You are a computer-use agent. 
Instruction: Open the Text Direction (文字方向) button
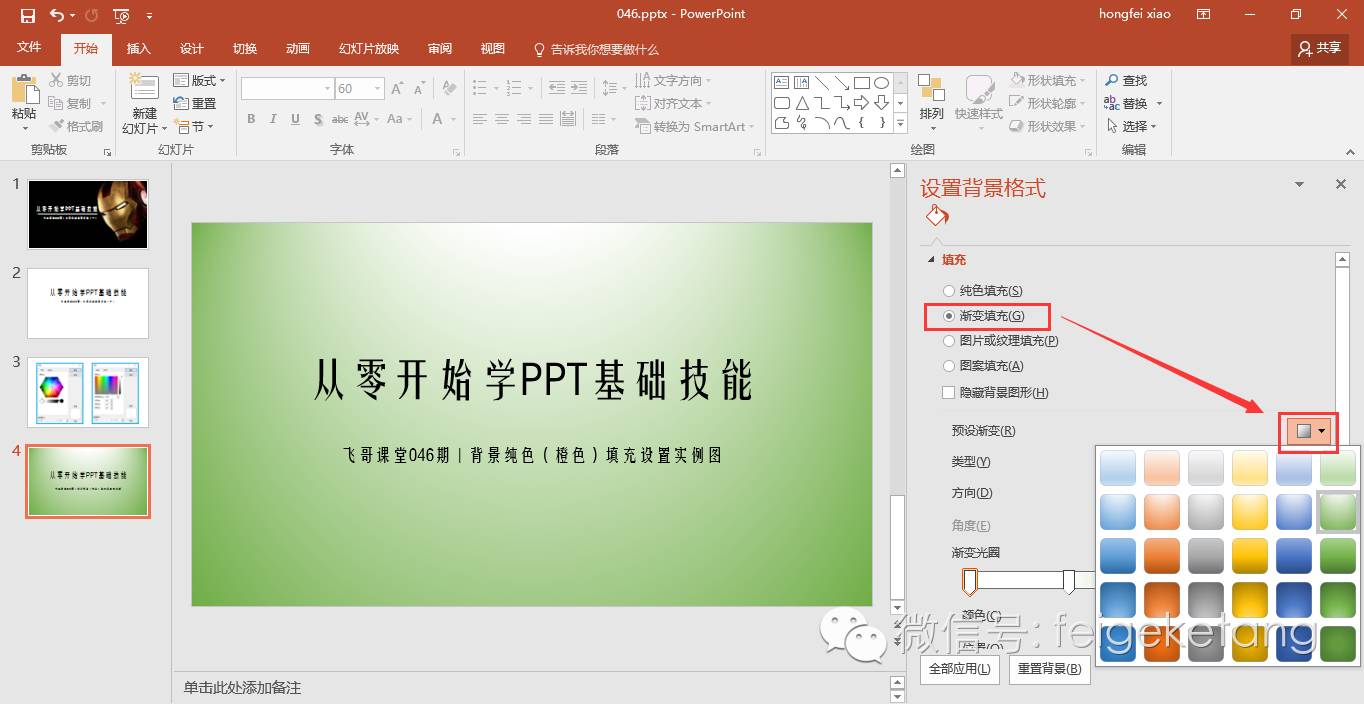tap(674, 80)
